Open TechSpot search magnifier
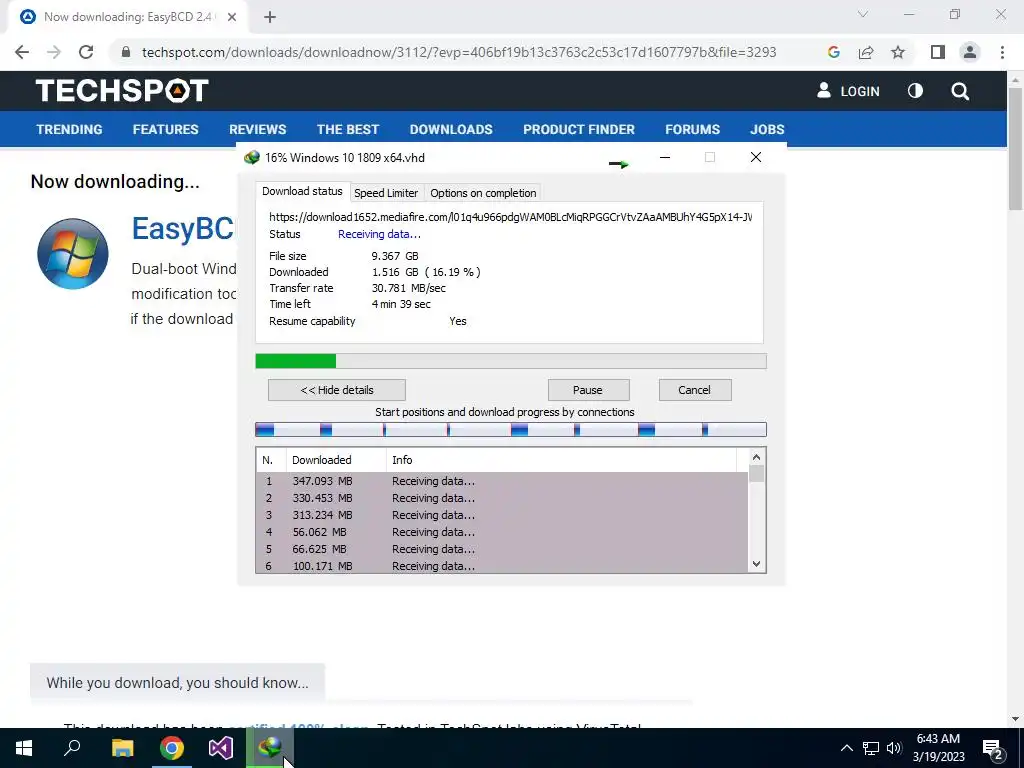The image size is (1024, 768). tap(960, 91)
